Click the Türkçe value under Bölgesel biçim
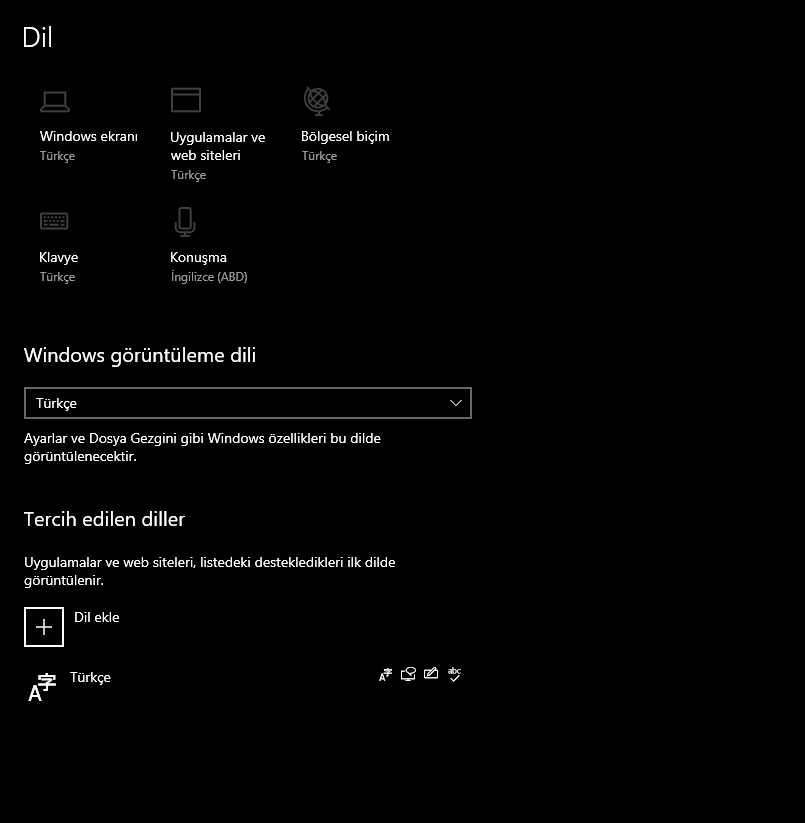The height and width of the screenshot is (823, 805). tap(320, 156)
